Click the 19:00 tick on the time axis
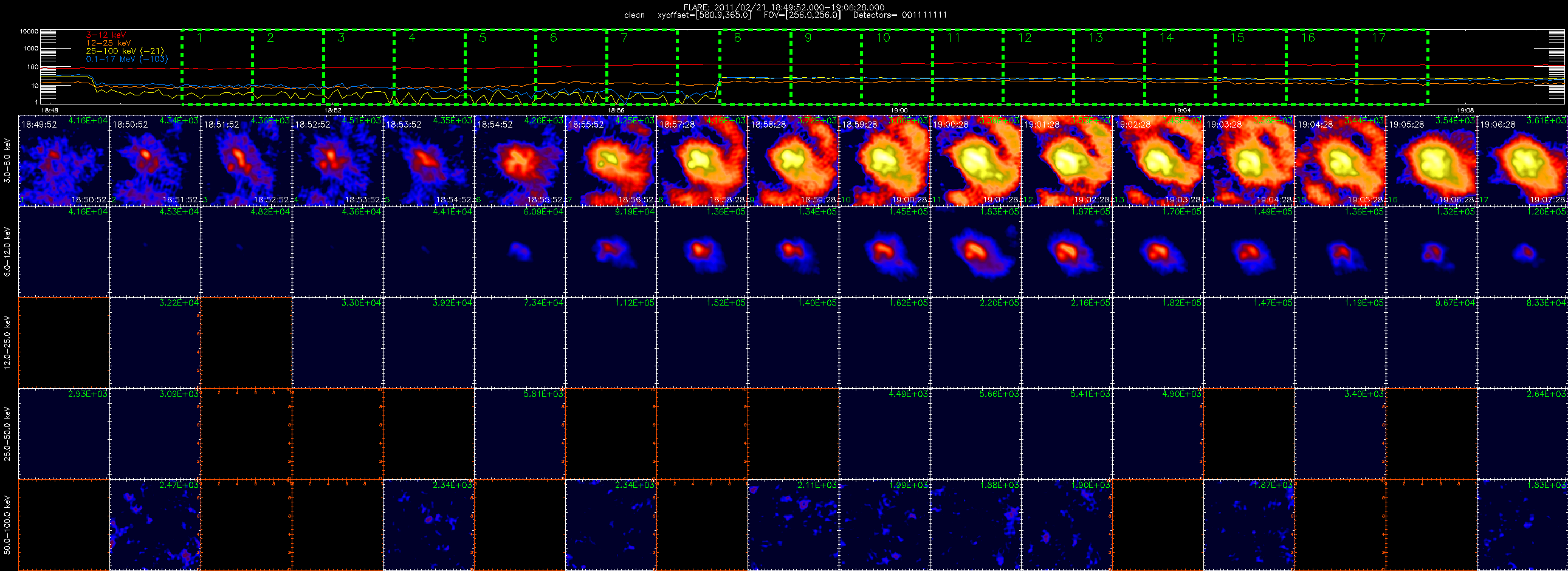1568x571 pixels. [899, 111]
